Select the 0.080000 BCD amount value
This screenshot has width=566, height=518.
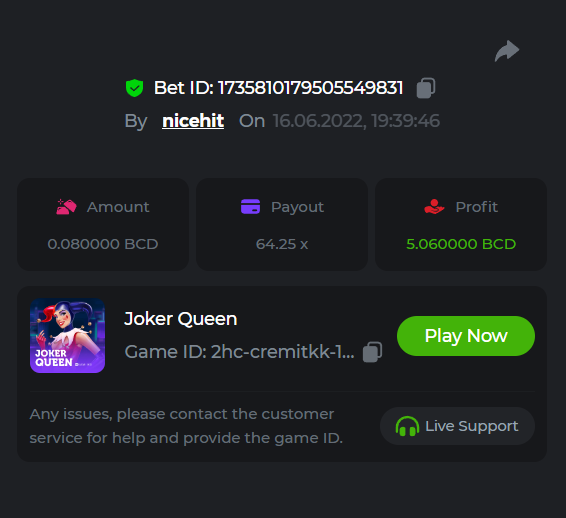pos(103,244)
